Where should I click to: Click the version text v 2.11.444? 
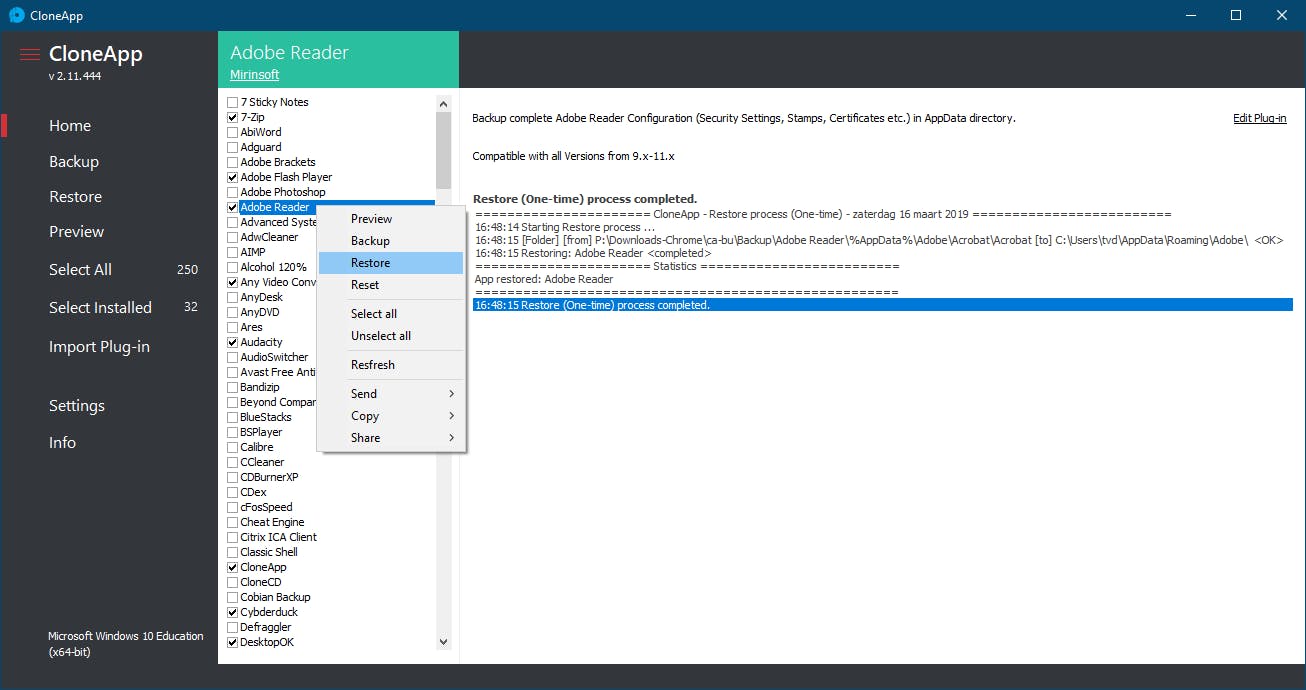click(75, 77)
